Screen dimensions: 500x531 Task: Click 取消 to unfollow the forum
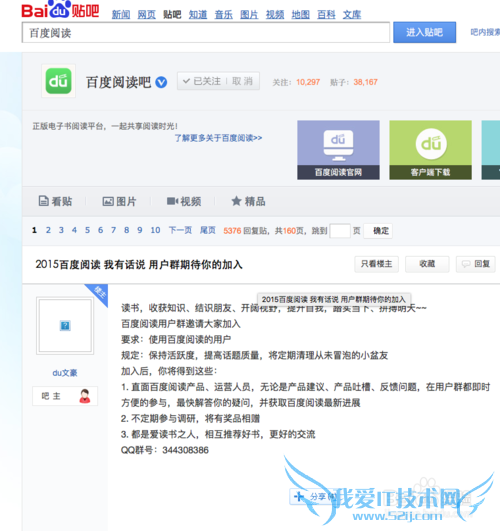tap(243, 81)
